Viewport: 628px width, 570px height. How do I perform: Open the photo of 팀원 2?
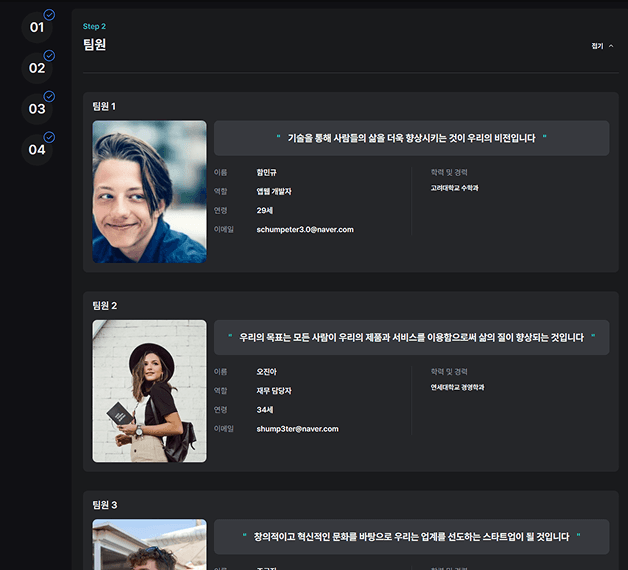pyautogui.click(x=149, y=391)
